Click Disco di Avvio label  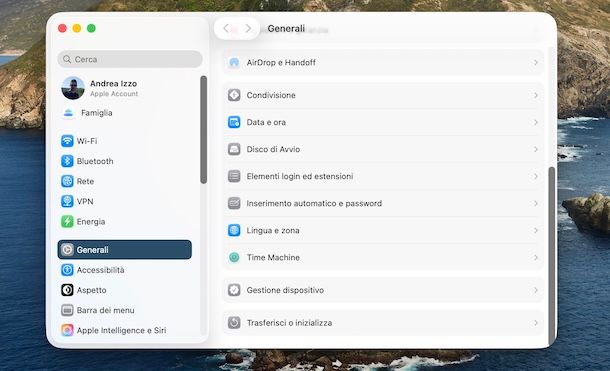273,149
